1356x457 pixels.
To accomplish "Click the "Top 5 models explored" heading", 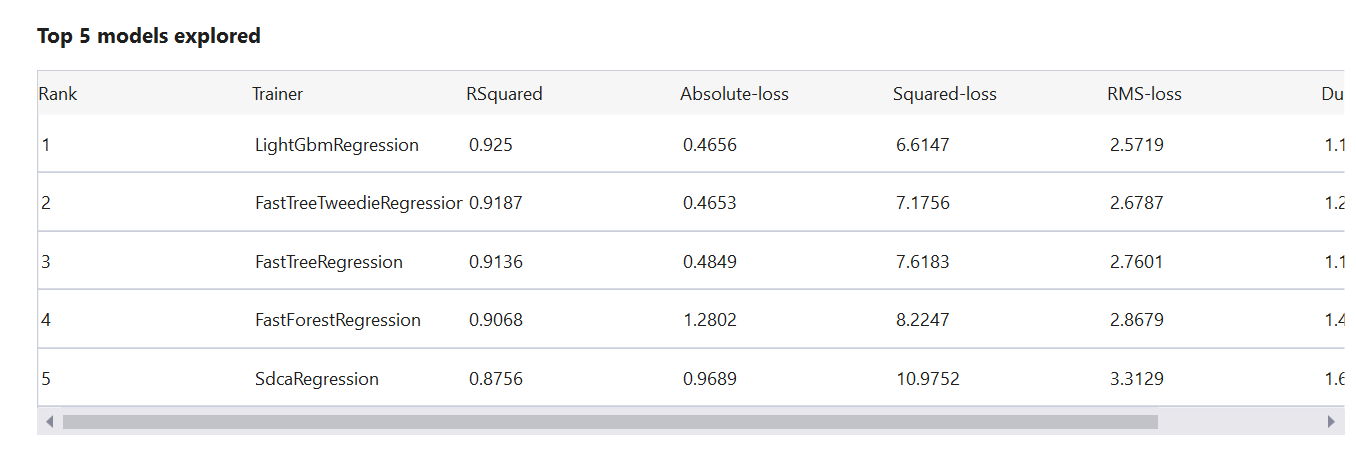I will [x=149, y=36].
